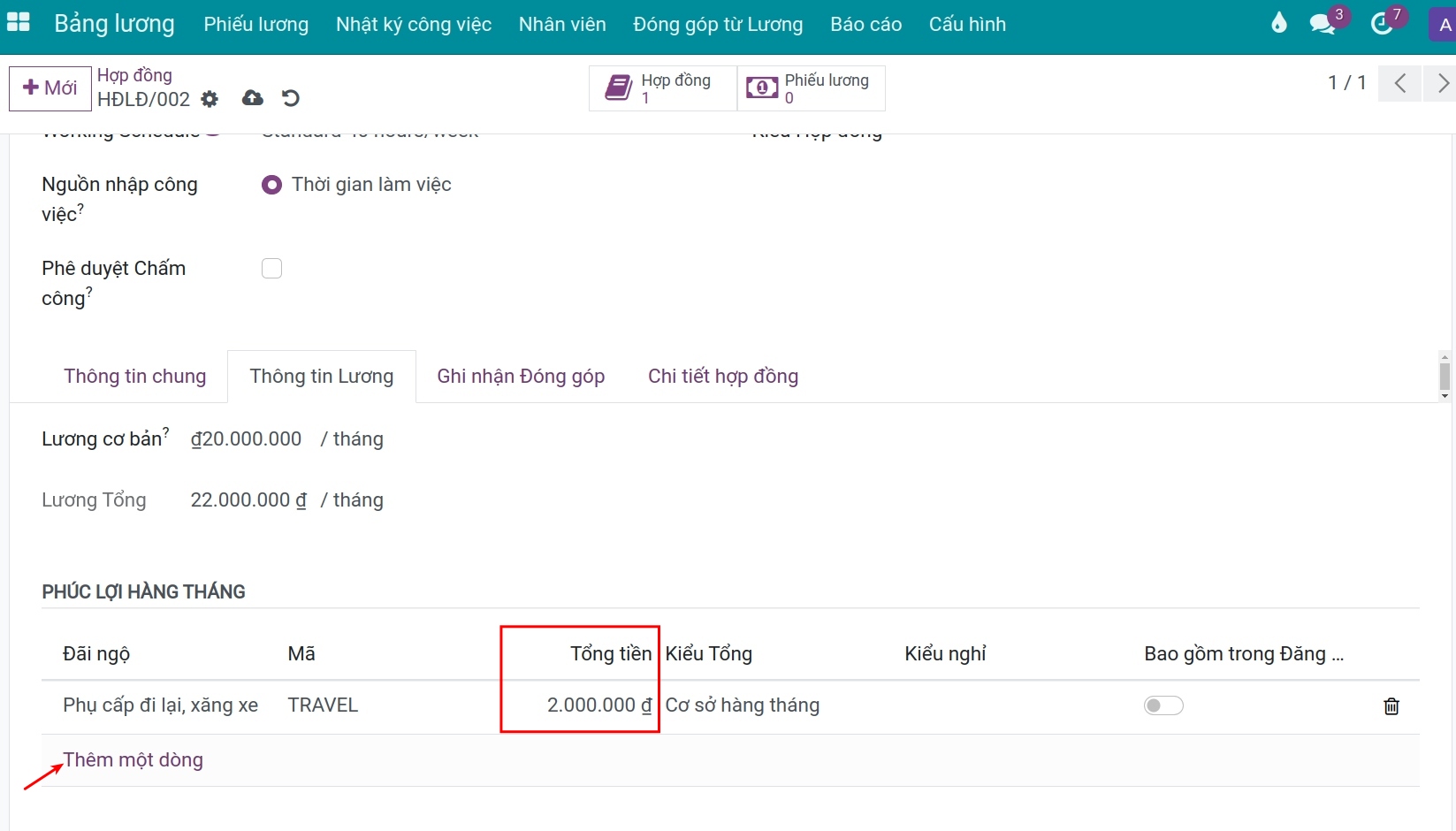Image resolution: width=1456 pixels, height=831 pixels.
Task: Toggle Bao gồm trong Đăng switch for TRAVEL
Action: [1163, 705]
